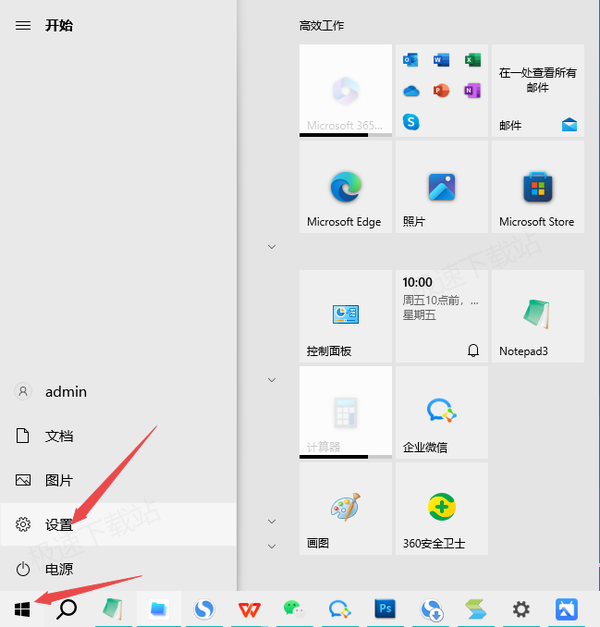Open the Microsoft Edge tile
Image resolution: width=600 pixels, height=627 pixels.
click(345, 187)
